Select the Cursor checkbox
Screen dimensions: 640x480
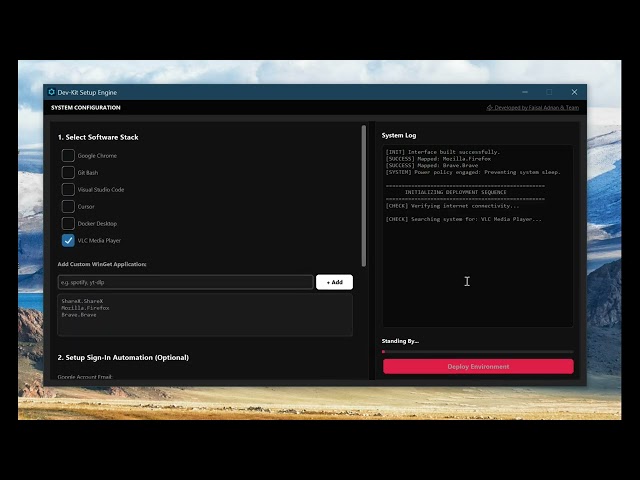68,207
